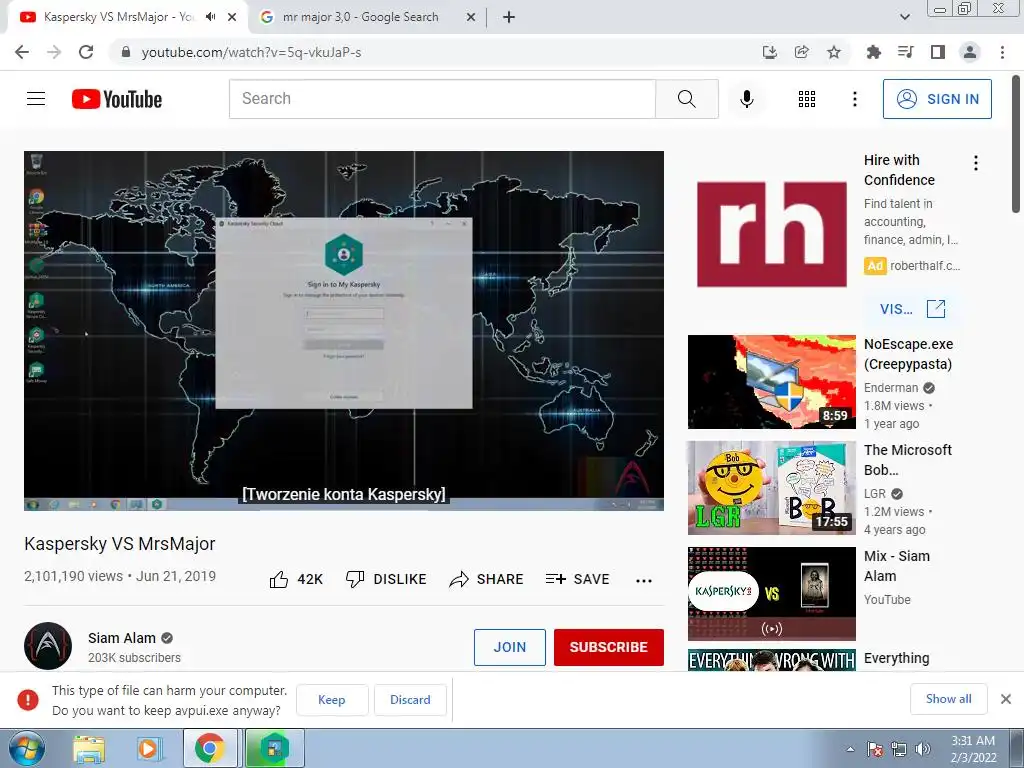Click the video player to pause

tap(344, 330)
